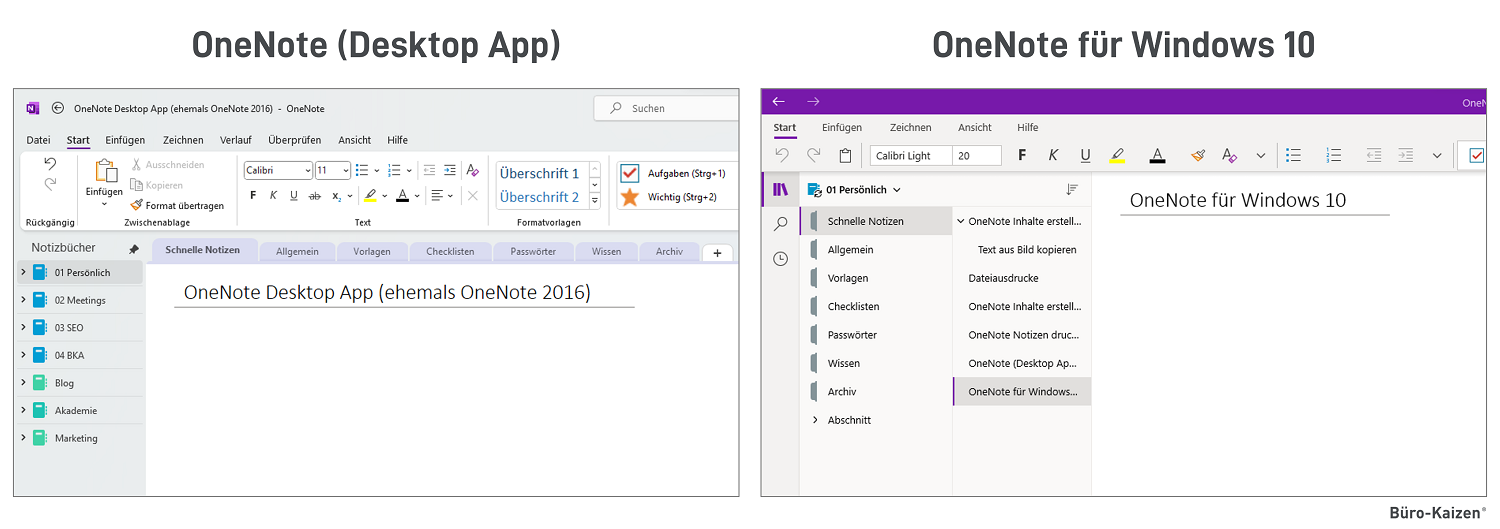Toggle underline U in Desktop App ribbon
Viewport: 1500px width, 529px height.
coord(293,196)
